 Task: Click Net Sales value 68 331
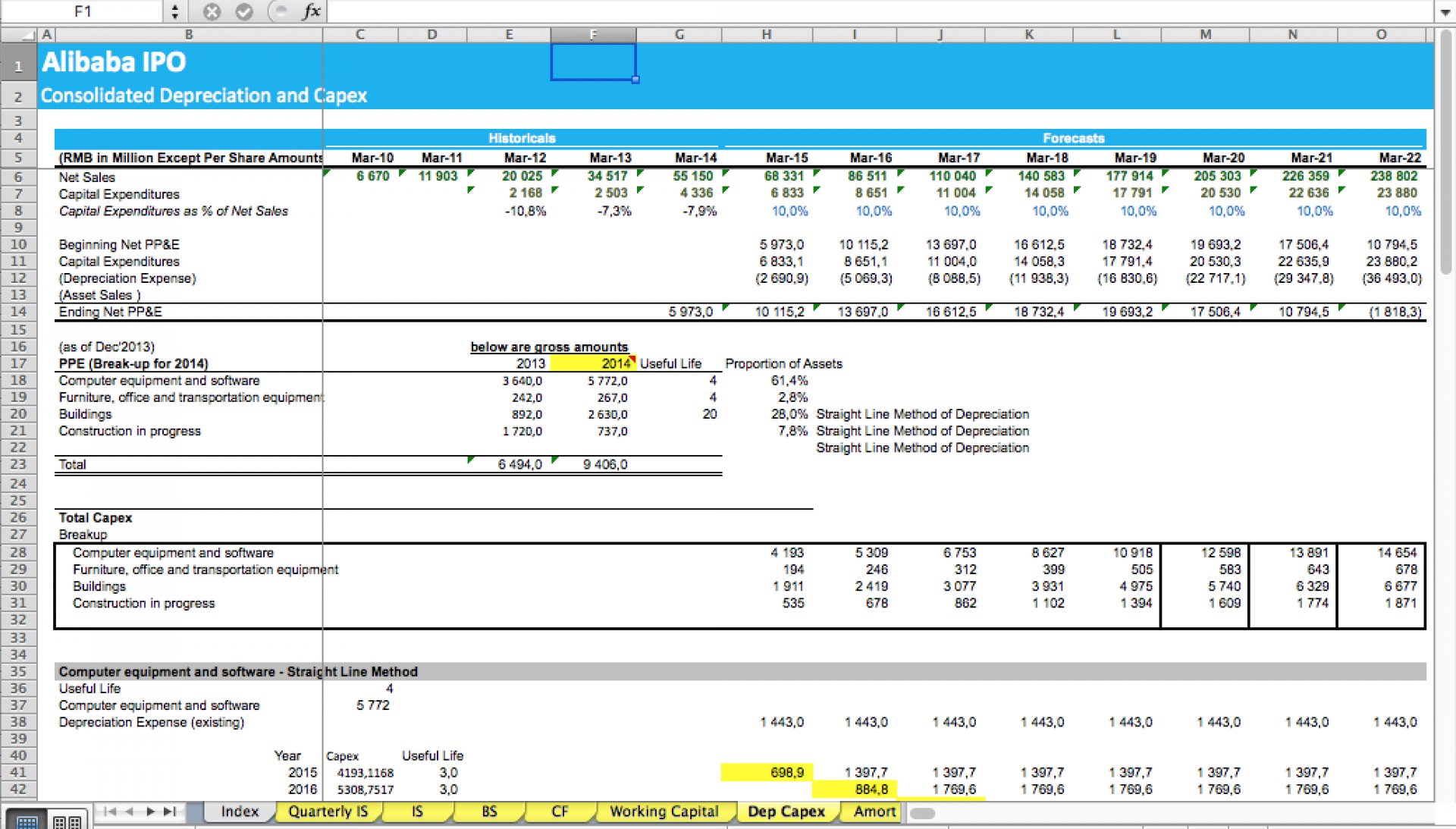[783, 176]
